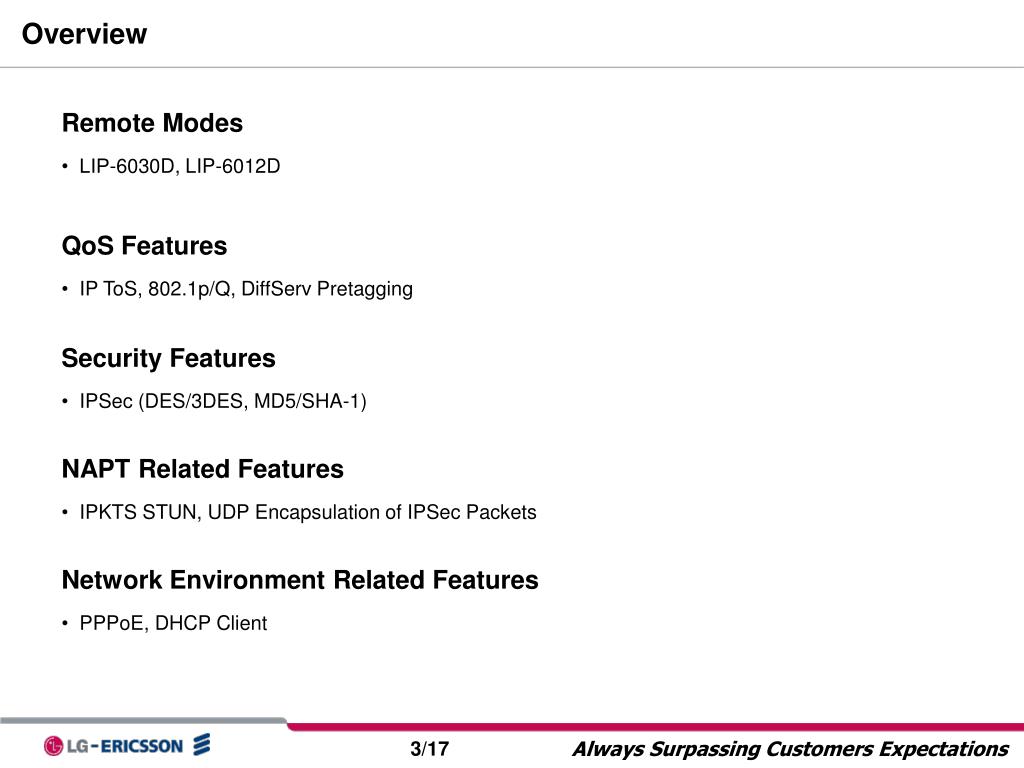Select the Remote Modes heading
Screen dimensions: 1024x768
(x=152, y=123)
